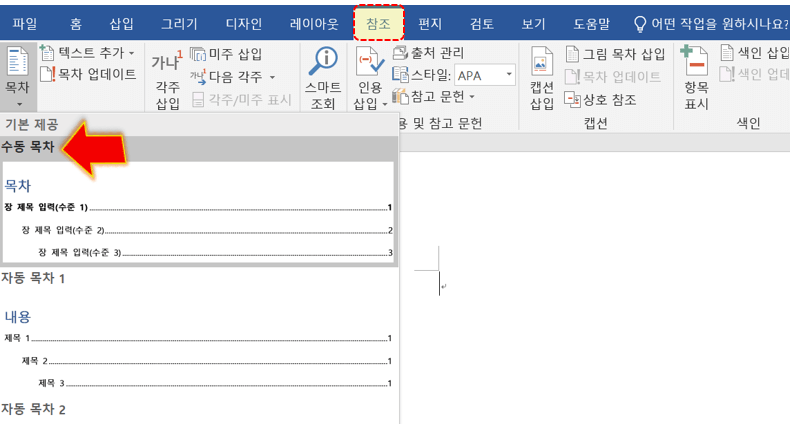The image size is (790, 436).
Task: Expand the 참고 문헌 dropdown arrow
Action: point(472,96)
